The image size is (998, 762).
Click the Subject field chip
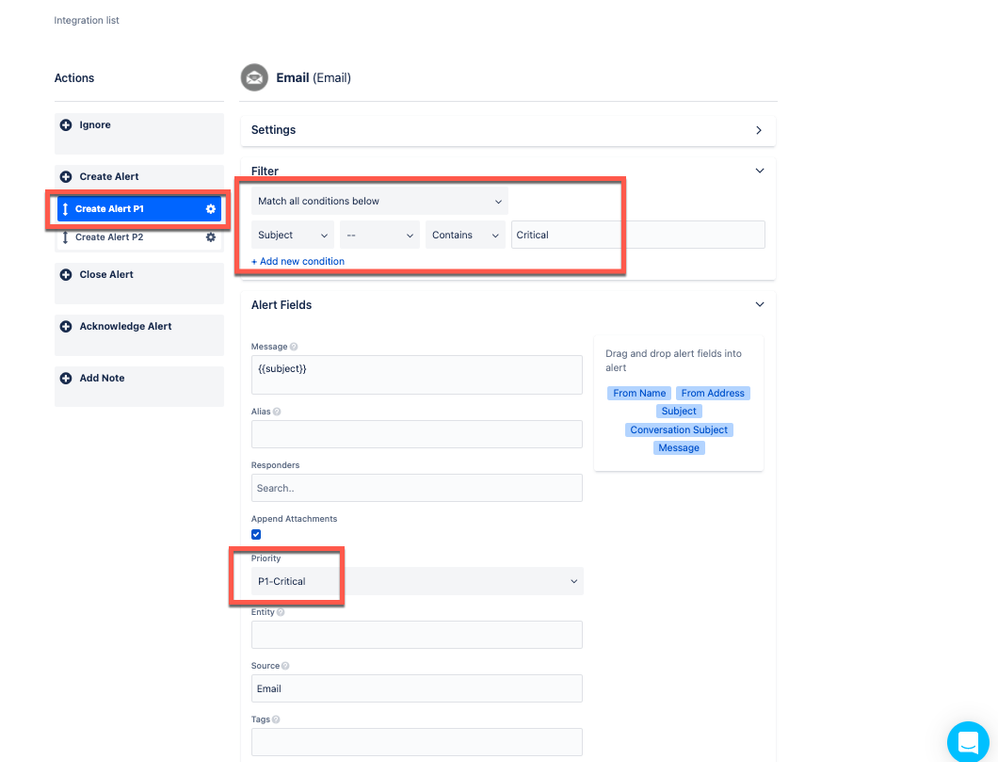coord(678,411)
